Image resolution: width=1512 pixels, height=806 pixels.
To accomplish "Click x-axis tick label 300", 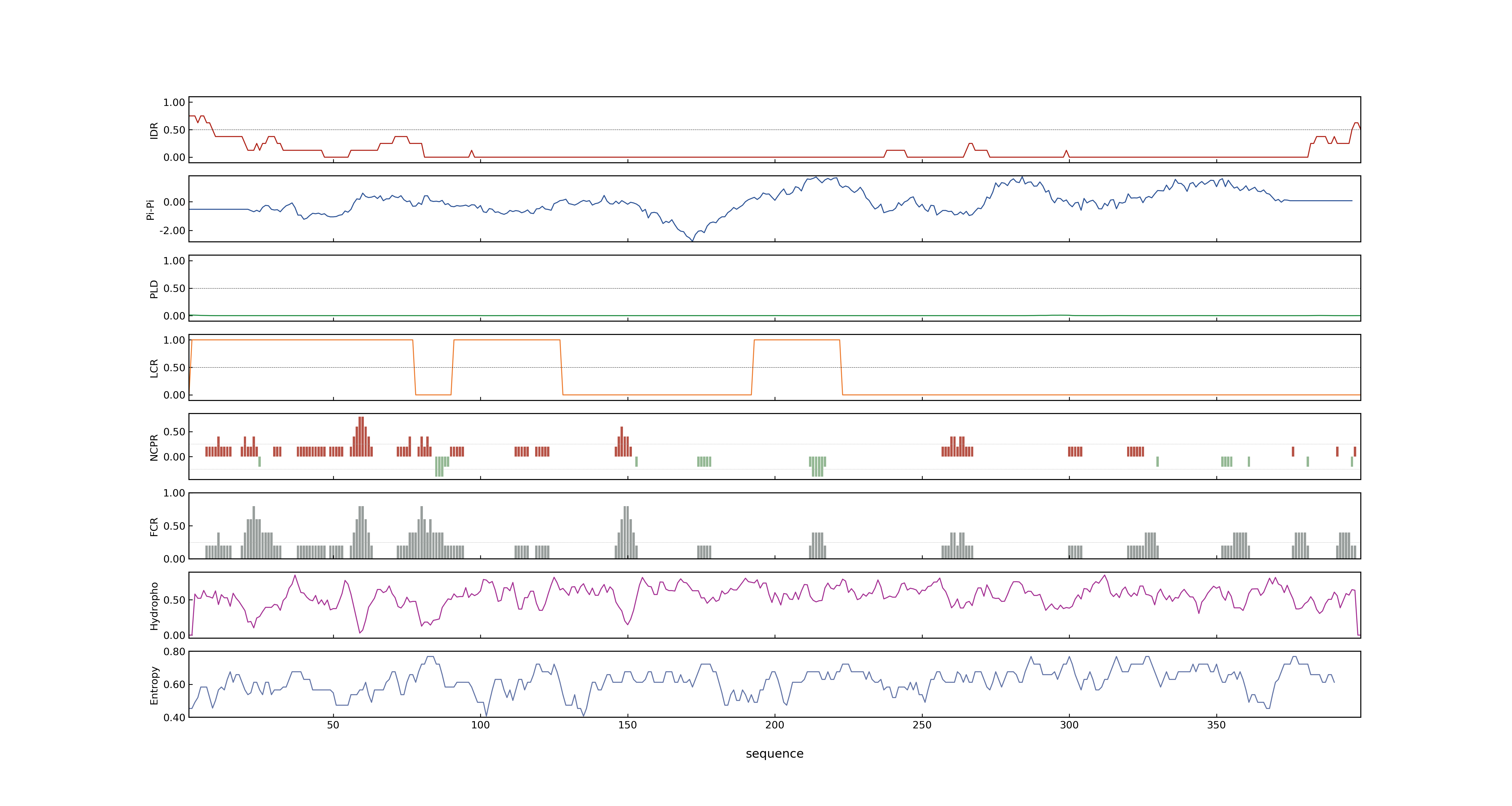I will pyautogui.click(x=1070, y=725).
